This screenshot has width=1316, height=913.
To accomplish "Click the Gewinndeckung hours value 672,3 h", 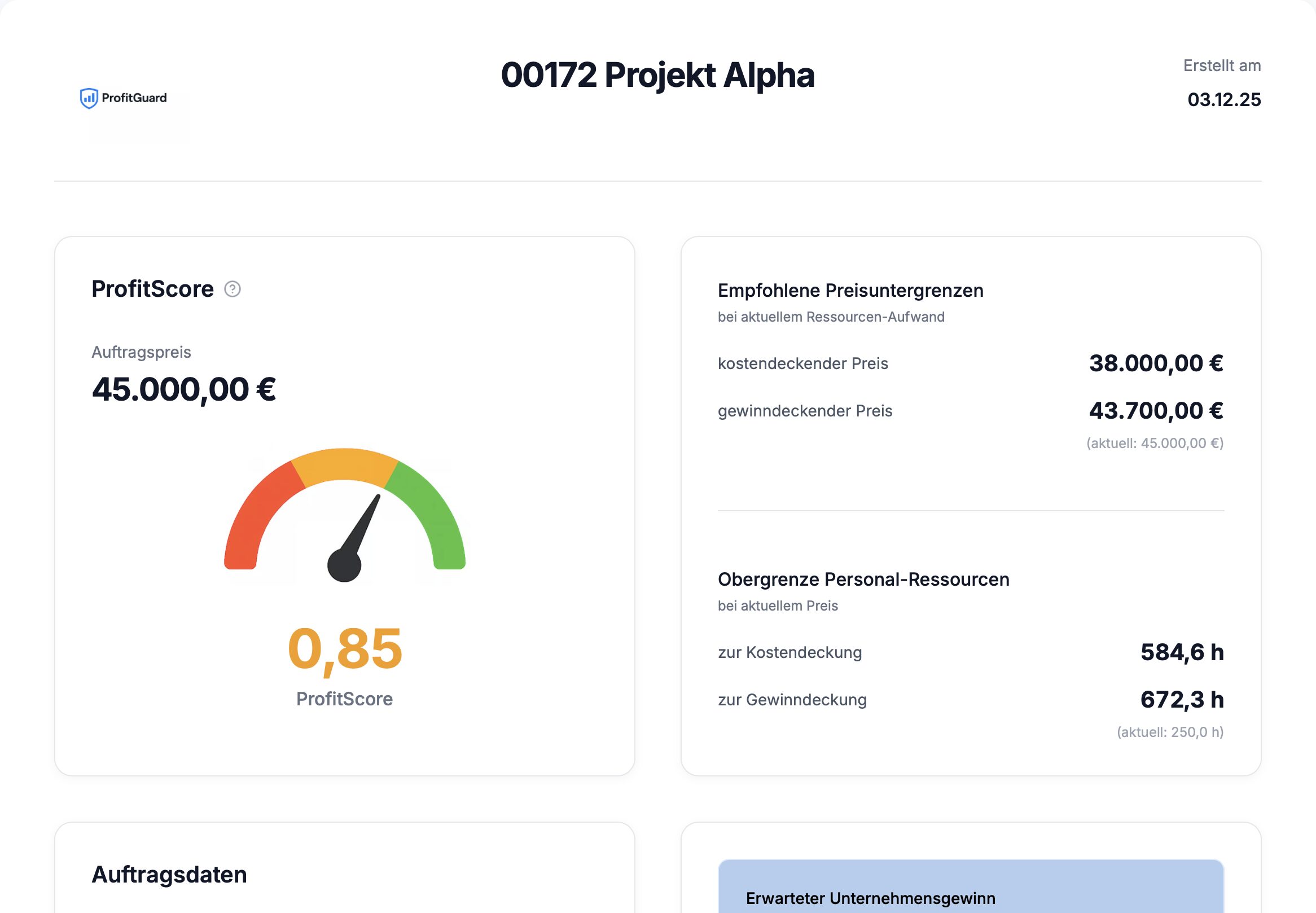I will (1182, 700).
